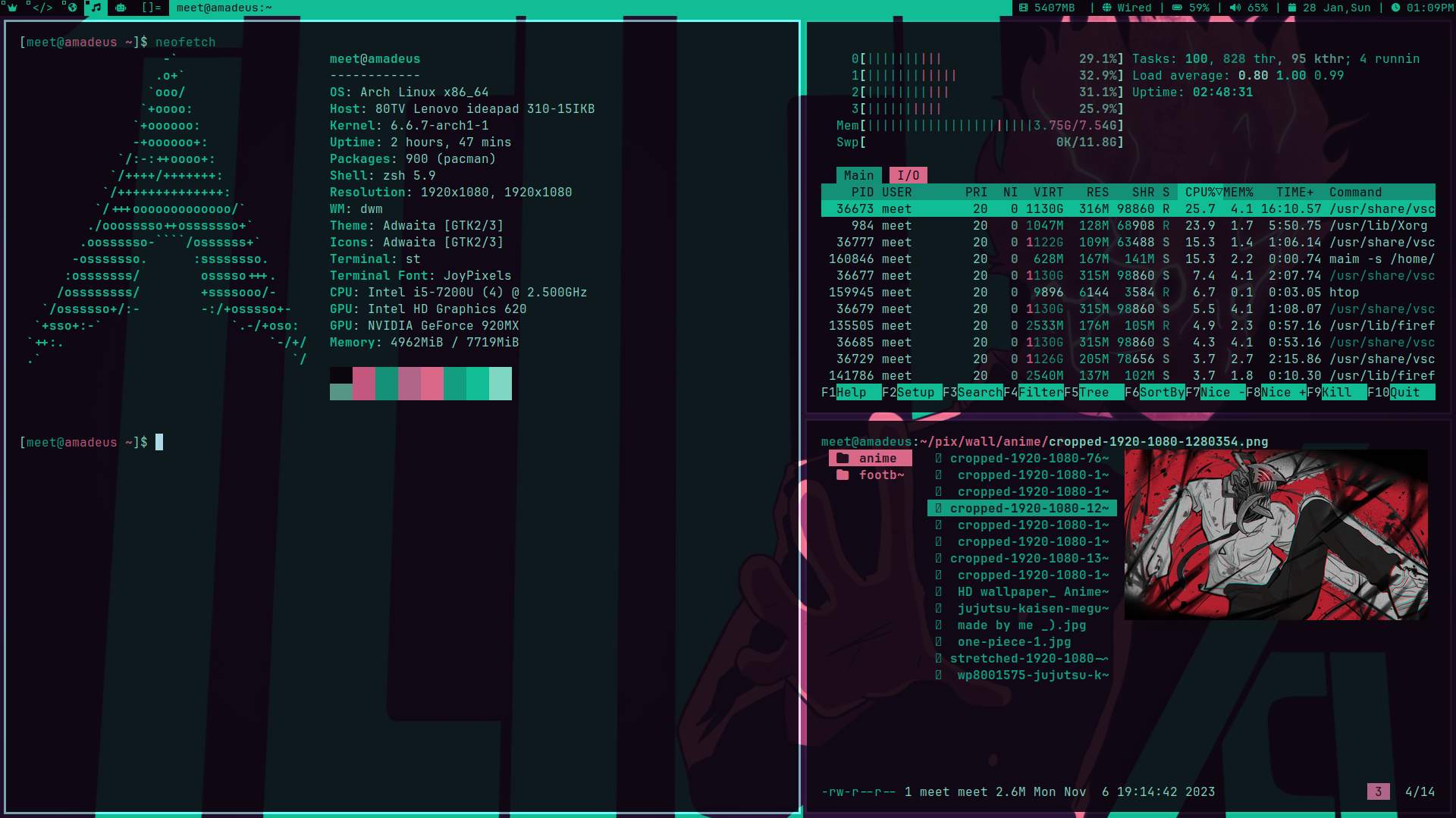This screenshot has height=818, width=1456.
Task: Select htop process row with PID 141786
Action: [1128, 375]
